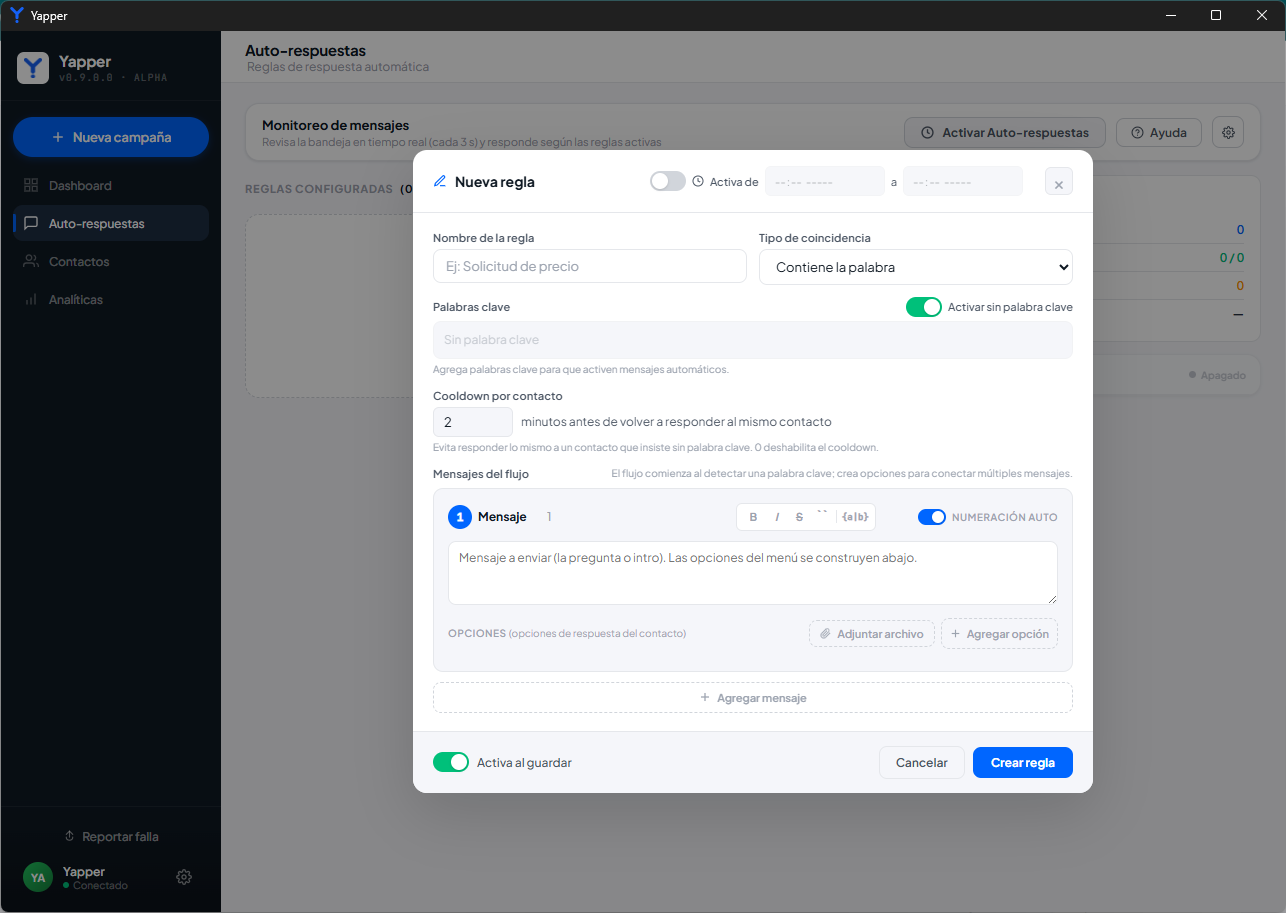Insert {a|b} spintax variable
The width and height of the screenshot is (1286, 913).
[x=855, y=517]
